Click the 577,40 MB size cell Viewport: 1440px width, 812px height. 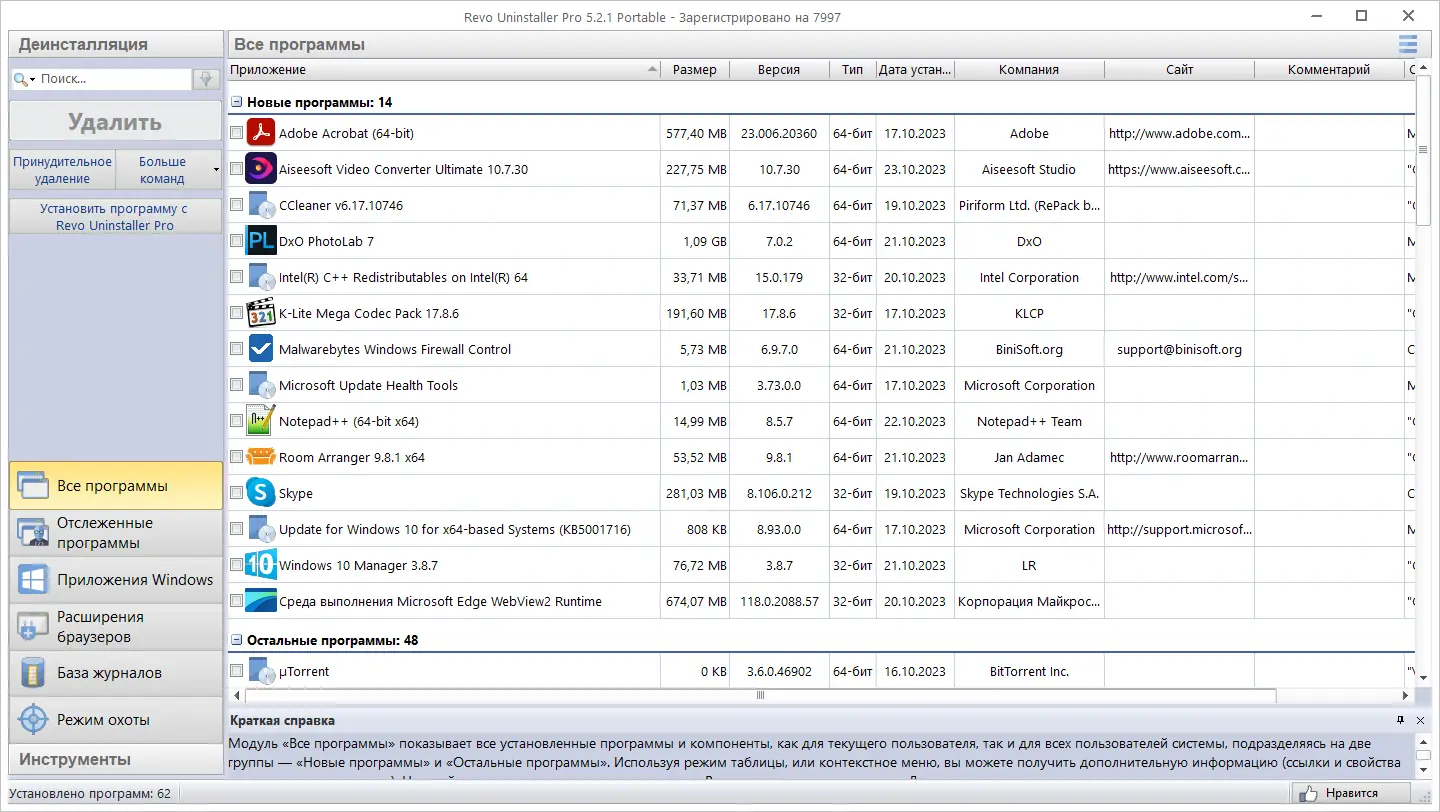click(x=695, y=133)
